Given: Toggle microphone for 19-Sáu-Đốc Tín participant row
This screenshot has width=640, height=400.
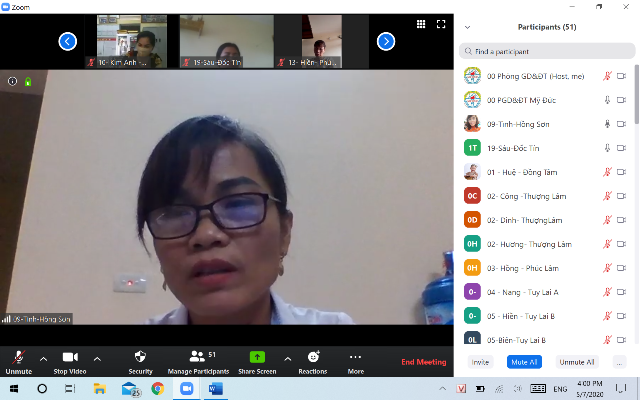Looking at the screenshot, I should [x=607, y=148].
